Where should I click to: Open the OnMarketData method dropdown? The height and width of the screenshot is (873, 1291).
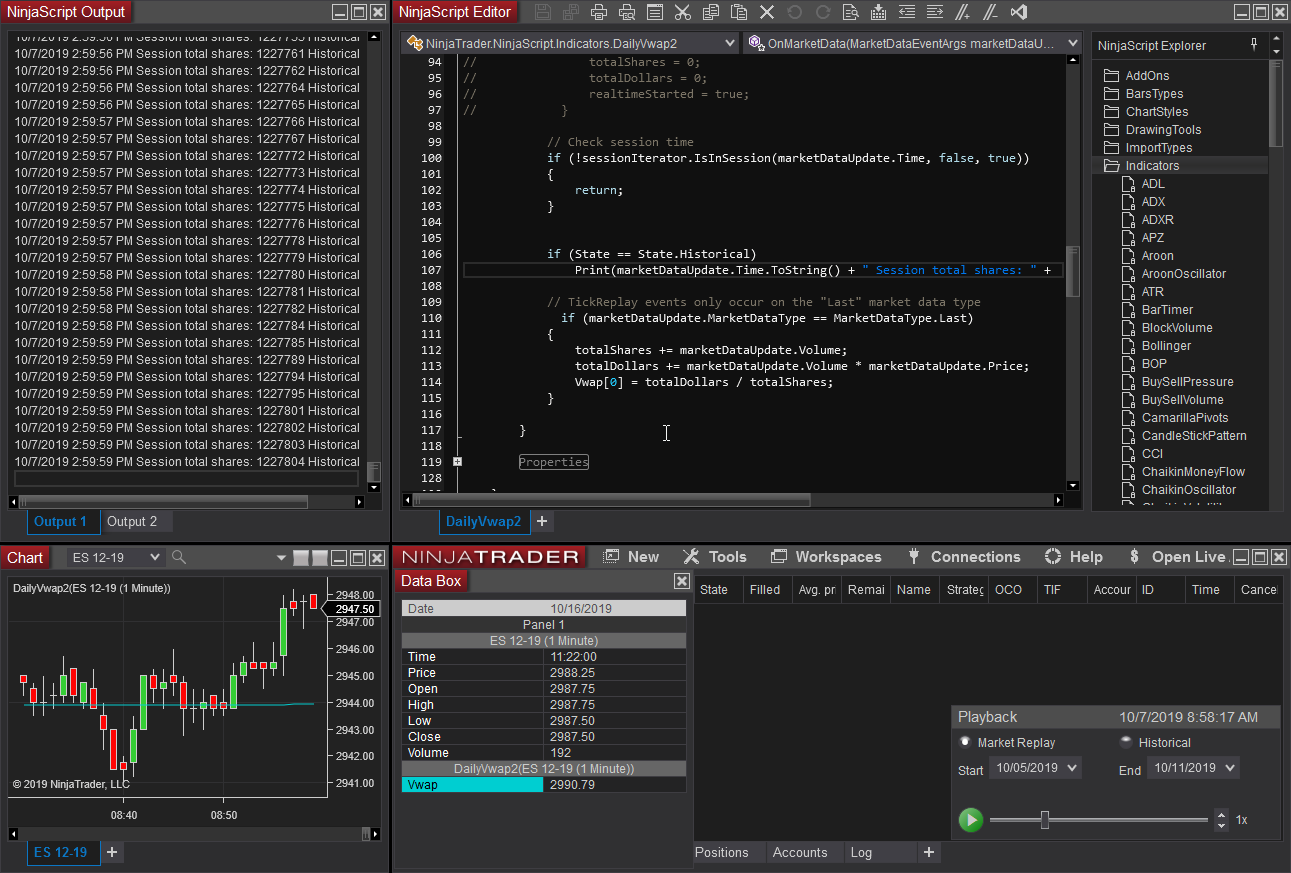click(1072, 44)
